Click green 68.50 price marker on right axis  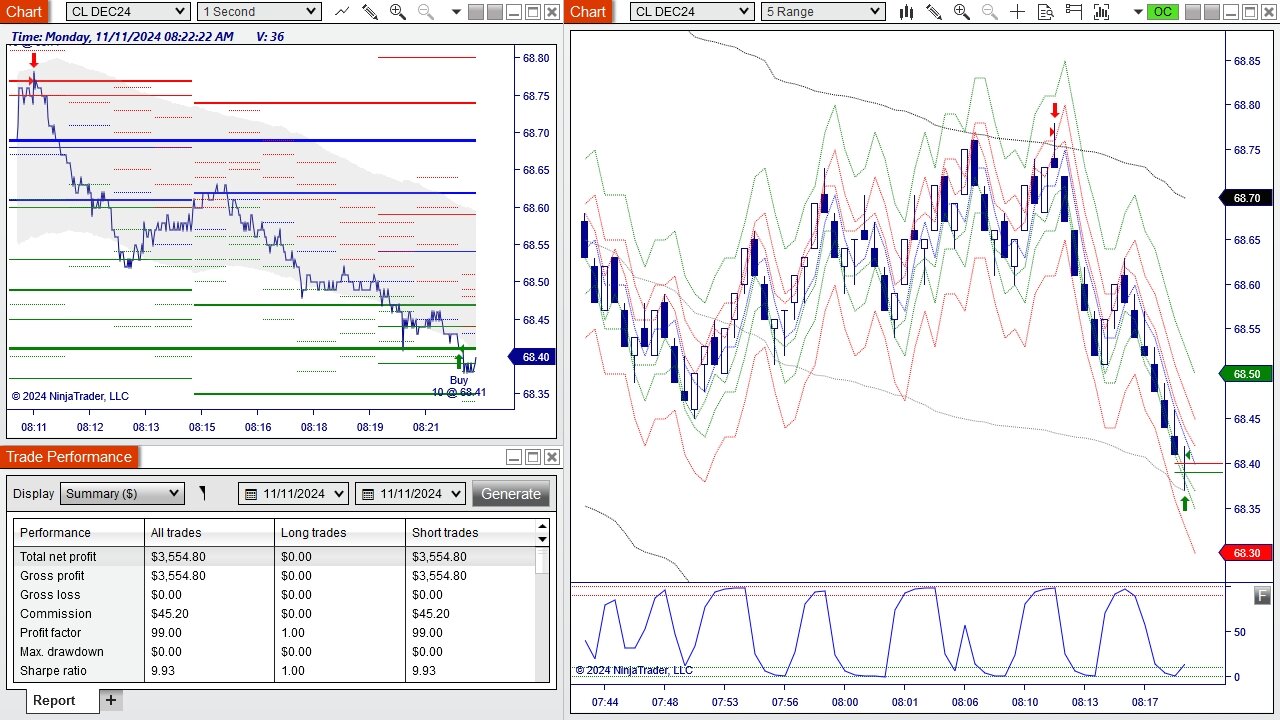(1246, 374)
